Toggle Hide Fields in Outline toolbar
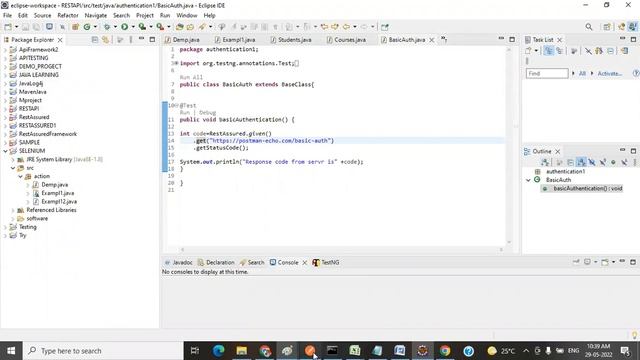 click(591, 162)
